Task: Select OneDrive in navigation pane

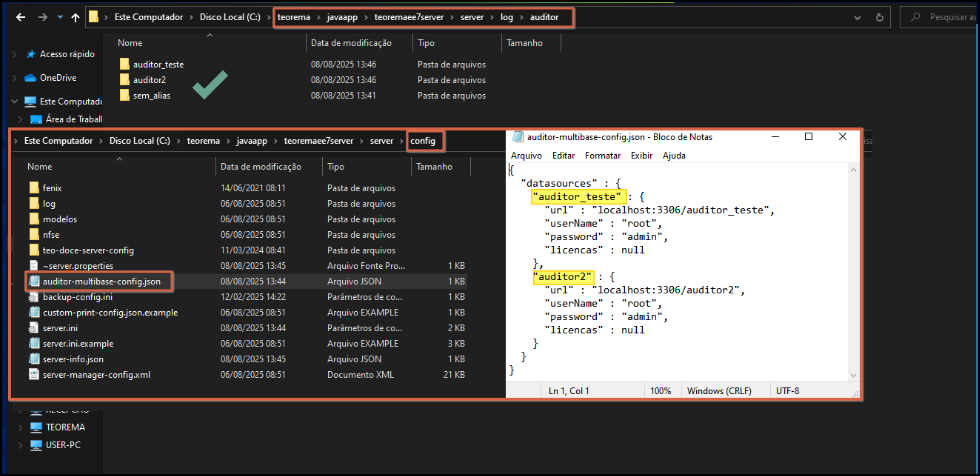Action: 58,78
